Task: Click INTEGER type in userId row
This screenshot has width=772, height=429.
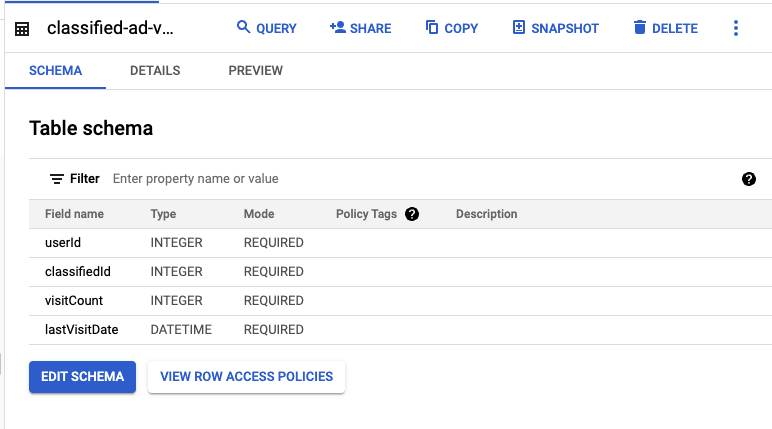Action: coord(176,242)
